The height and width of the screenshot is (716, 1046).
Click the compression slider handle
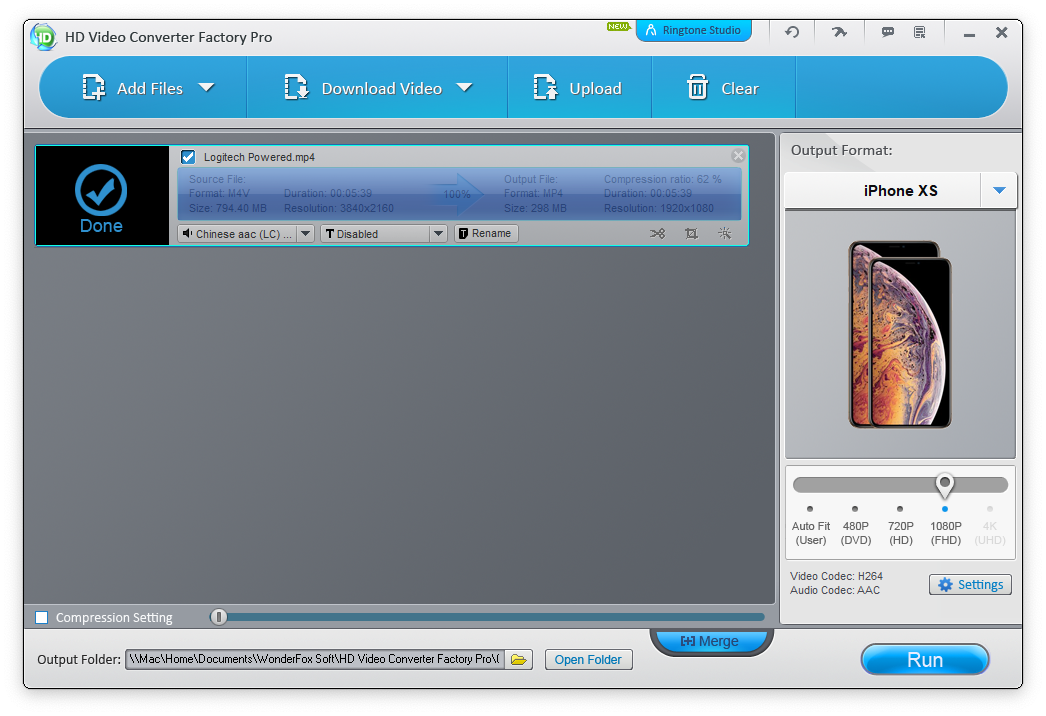coord(218,617)
